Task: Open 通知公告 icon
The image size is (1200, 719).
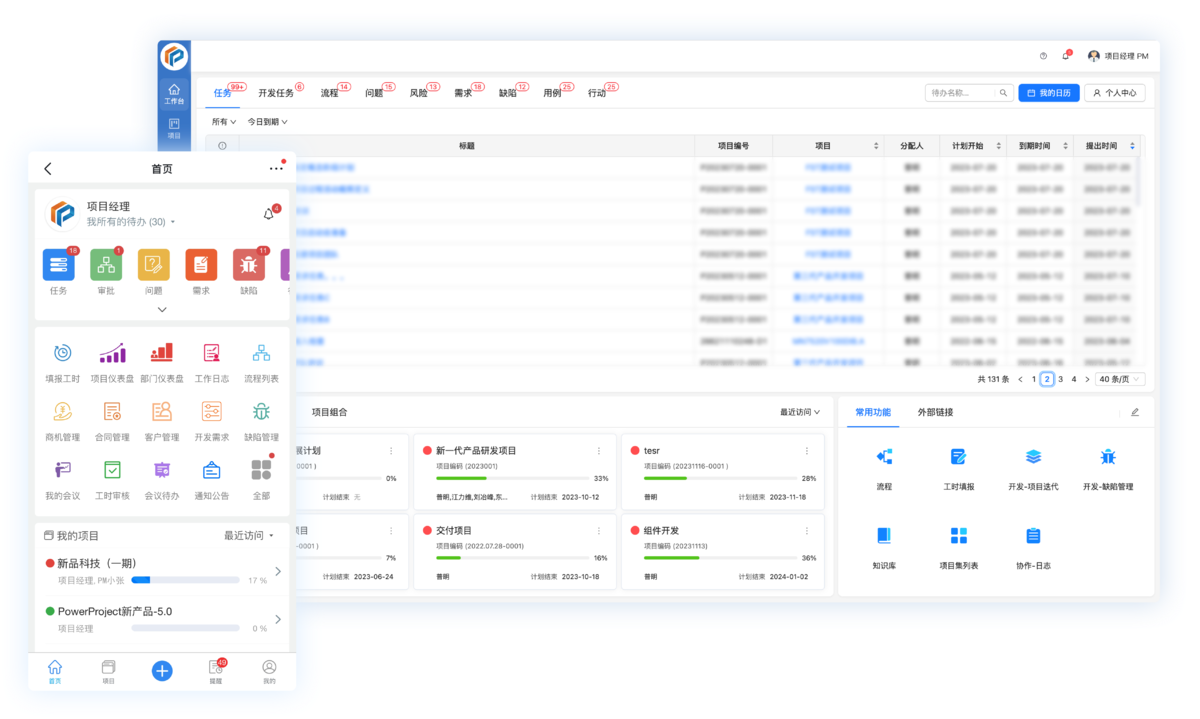Action: click(x=211, y=469)
